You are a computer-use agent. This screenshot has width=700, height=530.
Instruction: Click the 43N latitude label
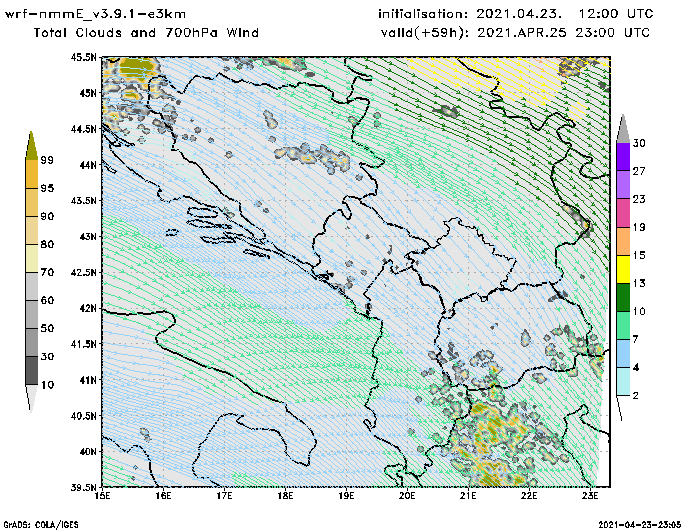point(88,237)
